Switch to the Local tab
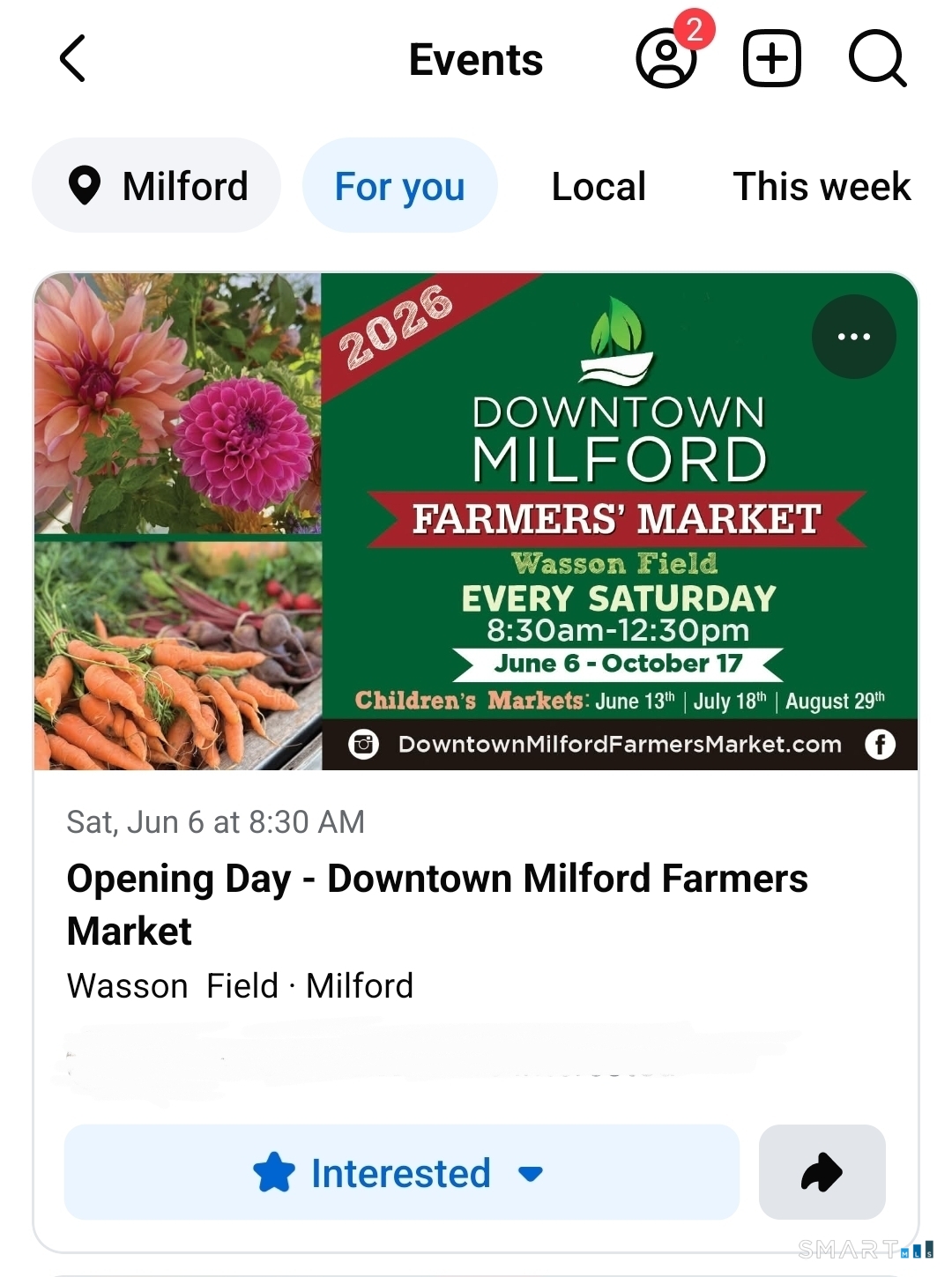 point(599,186)
